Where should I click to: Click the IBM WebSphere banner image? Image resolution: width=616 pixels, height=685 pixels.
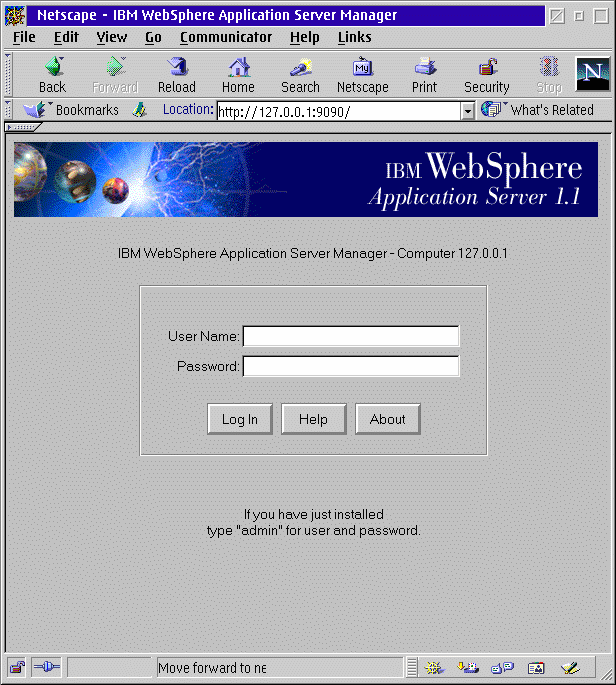[306, 180]
